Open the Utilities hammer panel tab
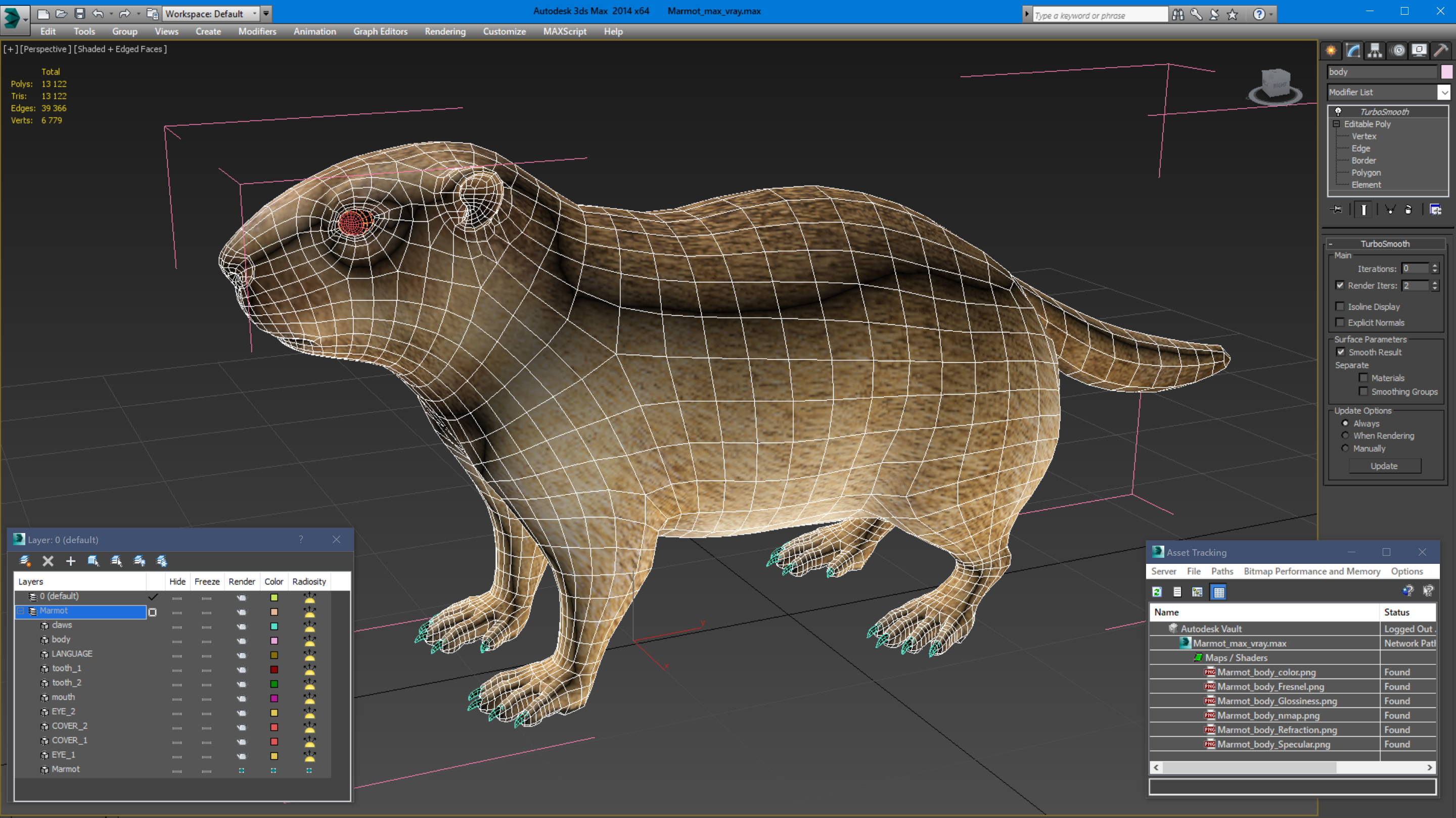 [x=1441, y=51]
